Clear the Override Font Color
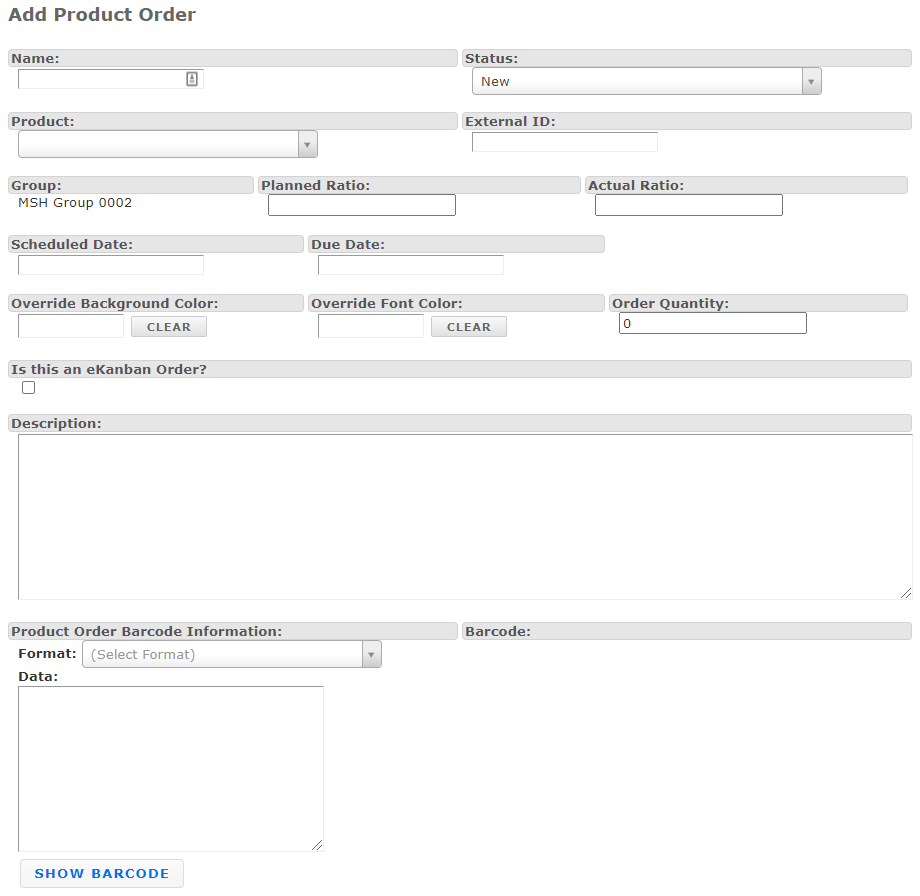The image size is (920, 896). [469, 327]
